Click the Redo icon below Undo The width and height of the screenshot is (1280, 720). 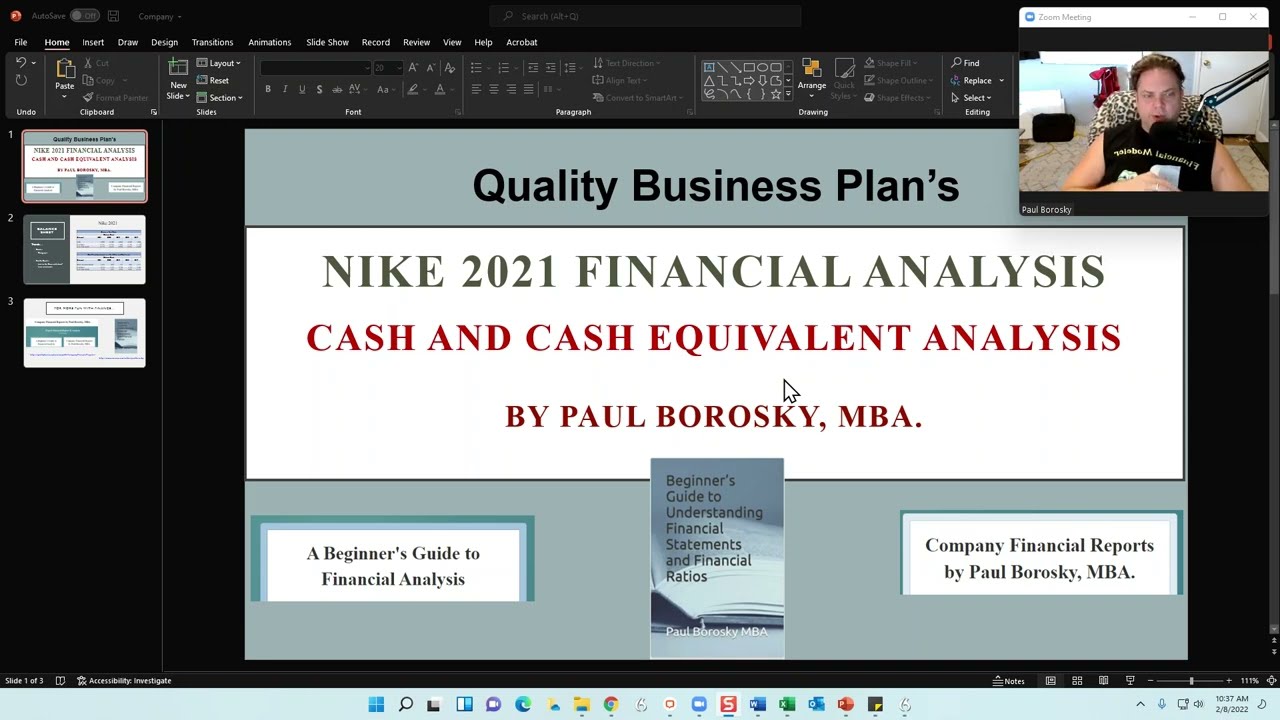[x=20, y=80]
